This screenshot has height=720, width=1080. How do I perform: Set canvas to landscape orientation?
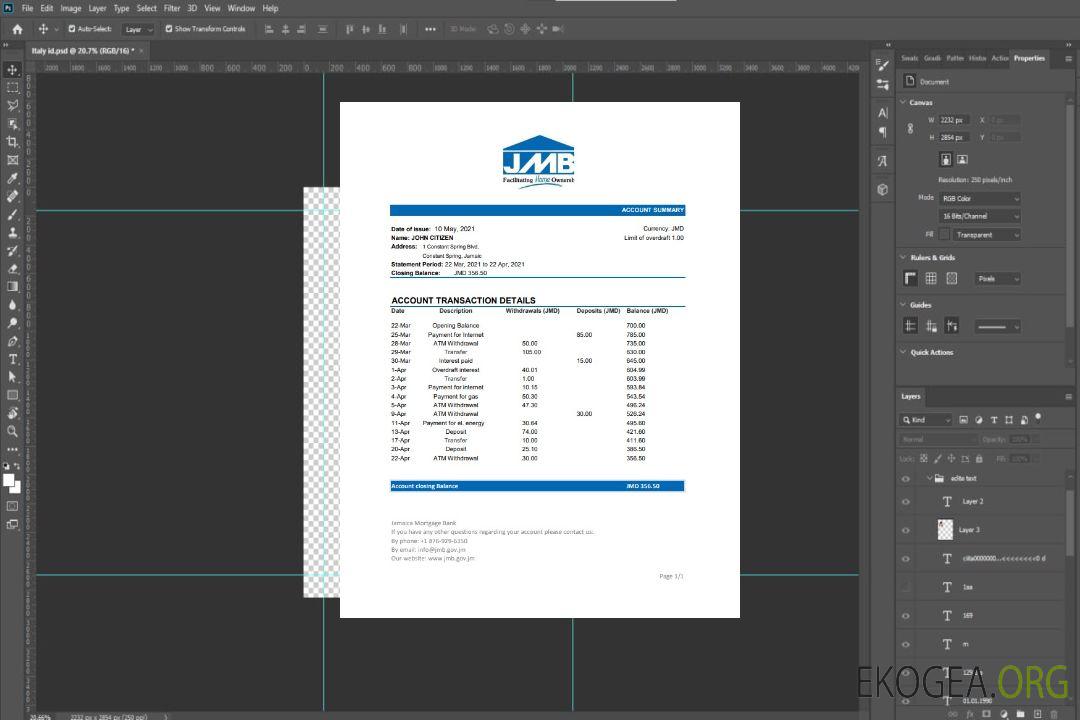[962, 159]
